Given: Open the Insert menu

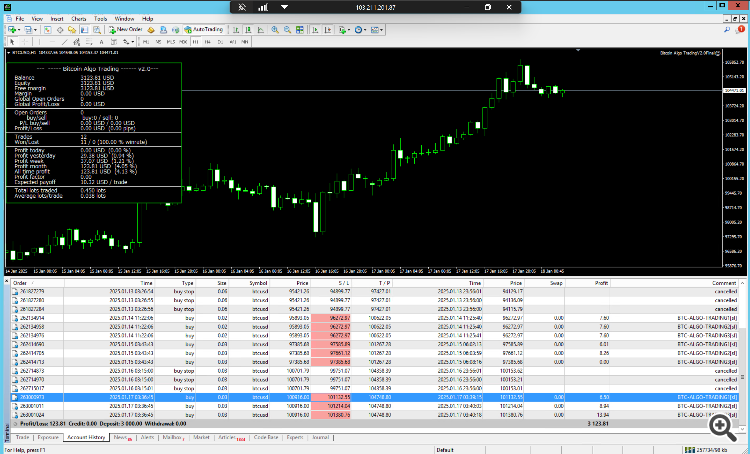Looking at the screenshot, I should coord(57,19).
